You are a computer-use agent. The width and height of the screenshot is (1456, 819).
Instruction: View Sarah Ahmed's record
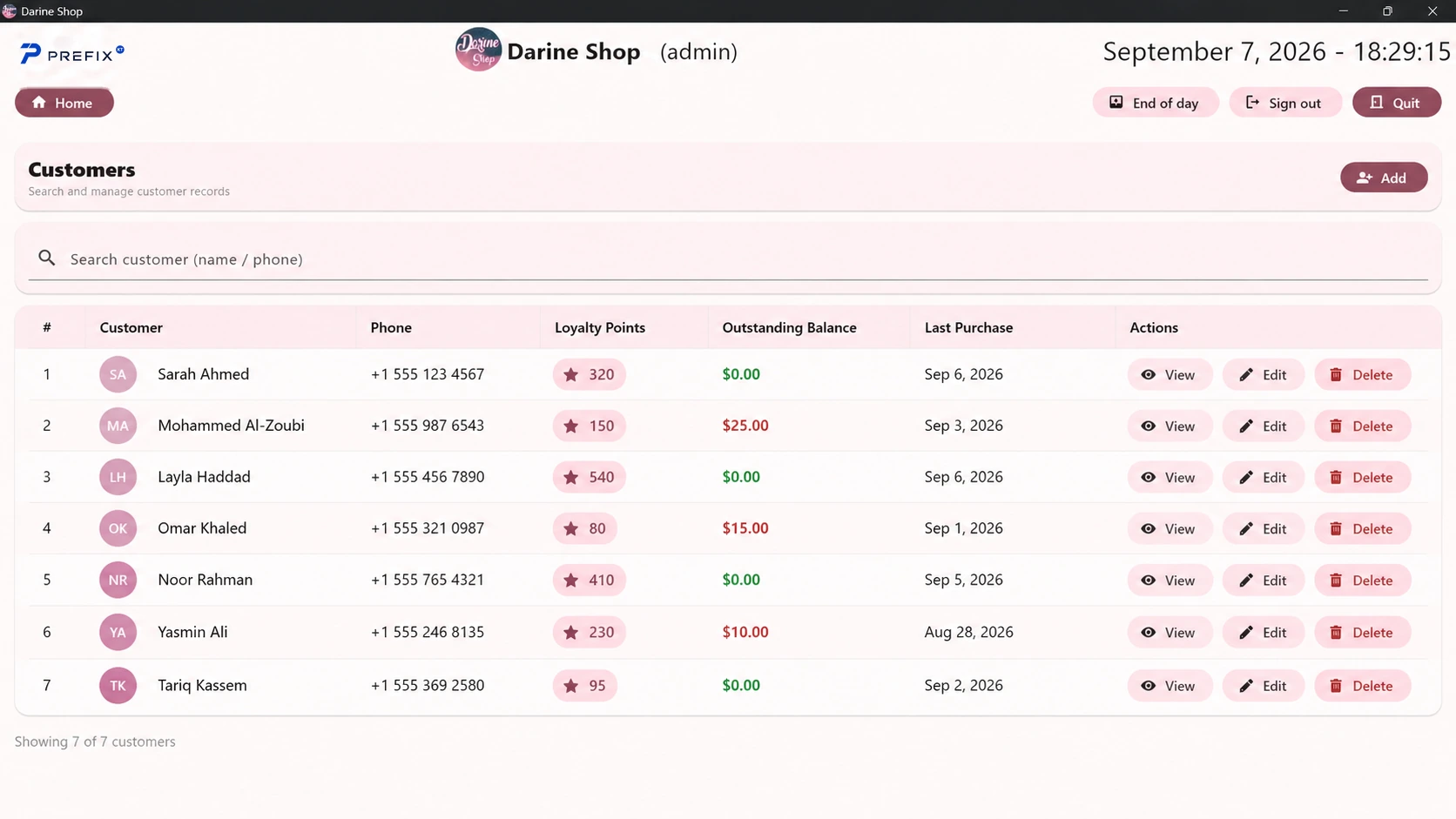tap(1170, 375)
